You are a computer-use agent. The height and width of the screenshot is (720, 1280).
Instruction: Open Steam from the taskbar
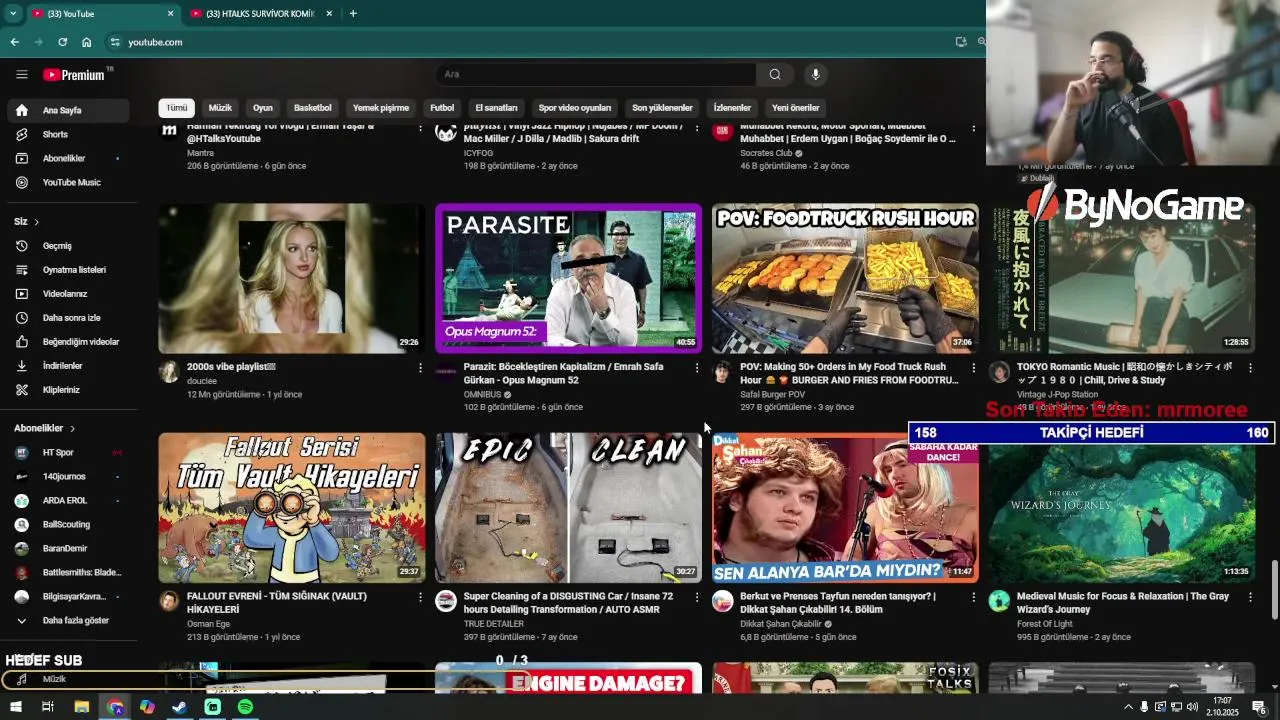point(179,707)
